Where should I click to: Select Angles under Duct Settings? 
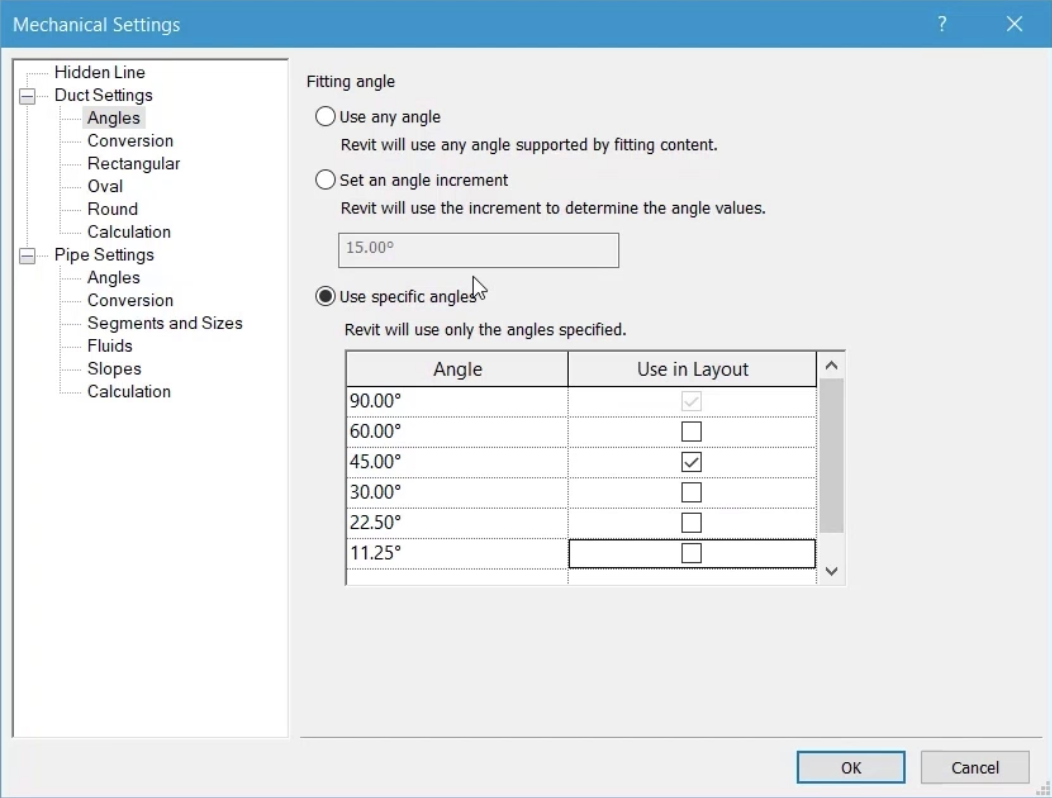pyautogui.click(x=113, y=117)
